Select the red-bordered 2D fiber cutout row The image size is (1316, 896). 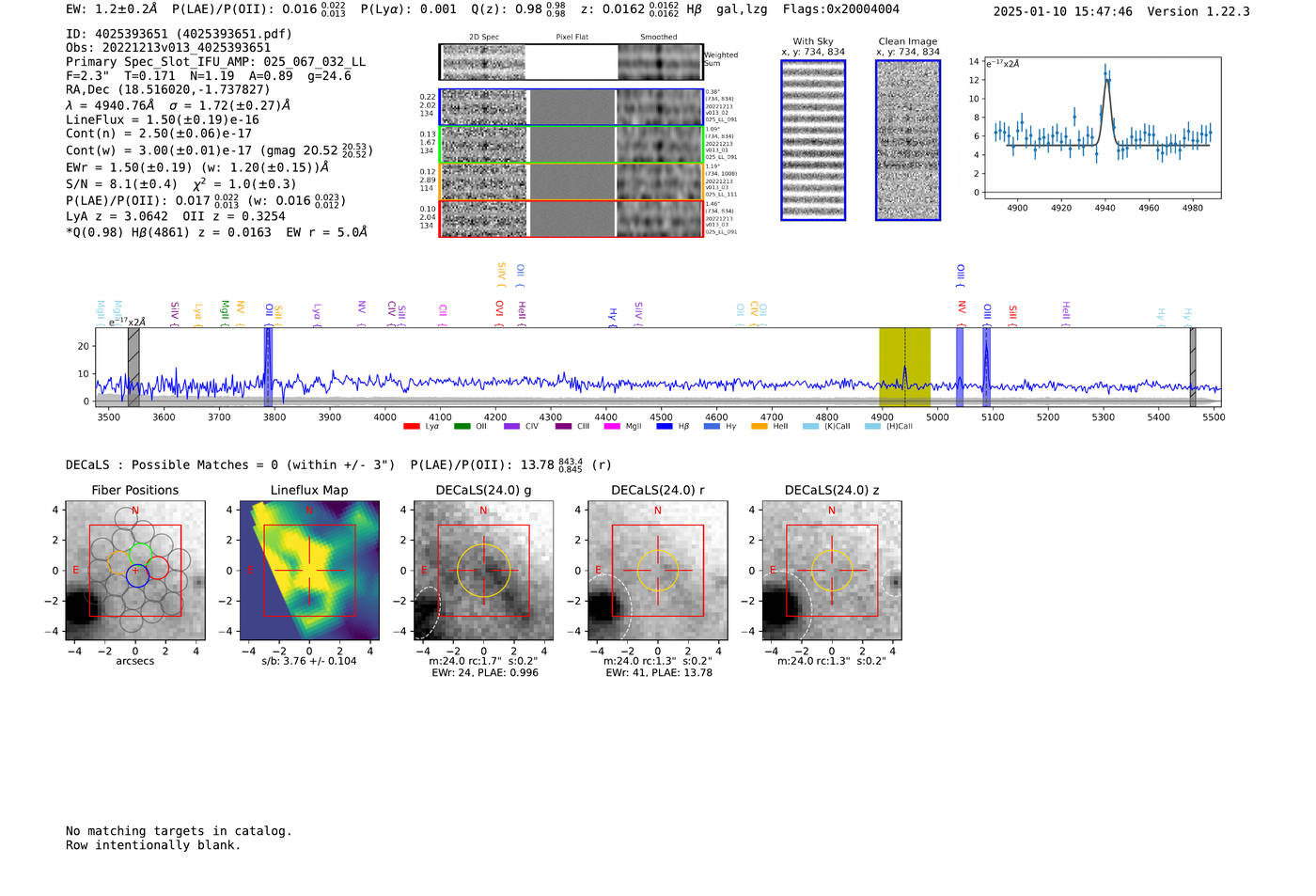572,218
